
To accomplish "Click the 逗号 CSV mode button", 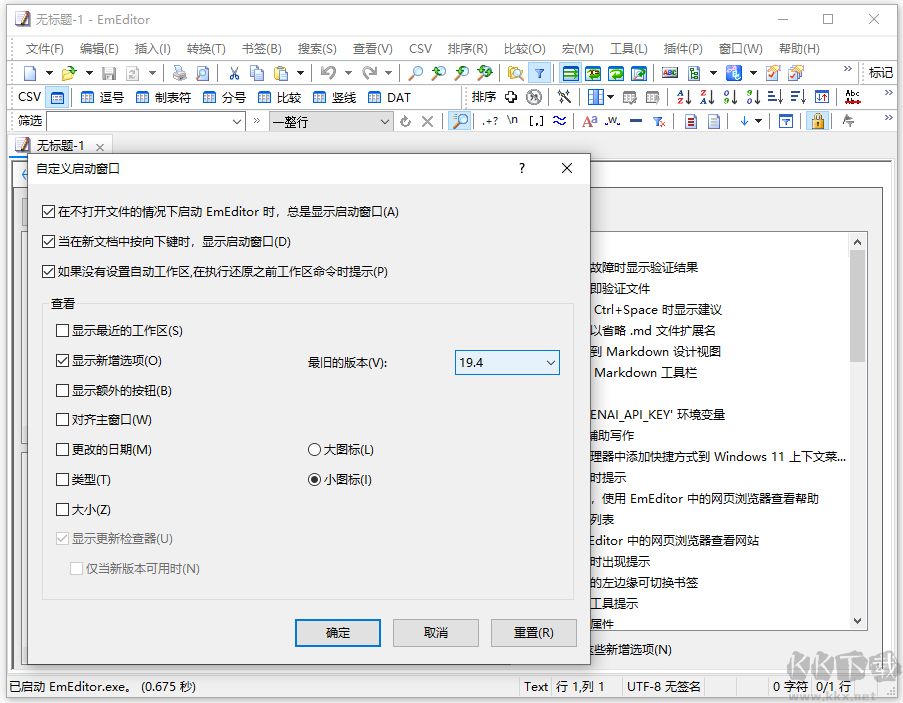I will pyautogui.click(x=102, y=97).
